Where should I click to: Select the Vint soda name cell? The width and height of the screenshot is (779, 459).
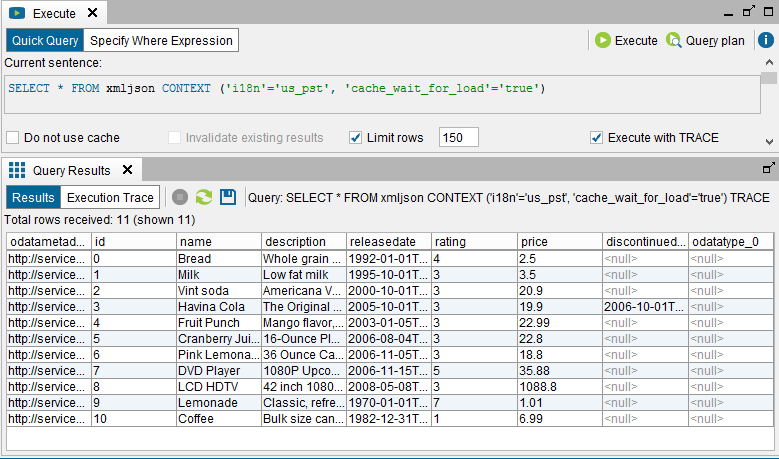(219, 291)
